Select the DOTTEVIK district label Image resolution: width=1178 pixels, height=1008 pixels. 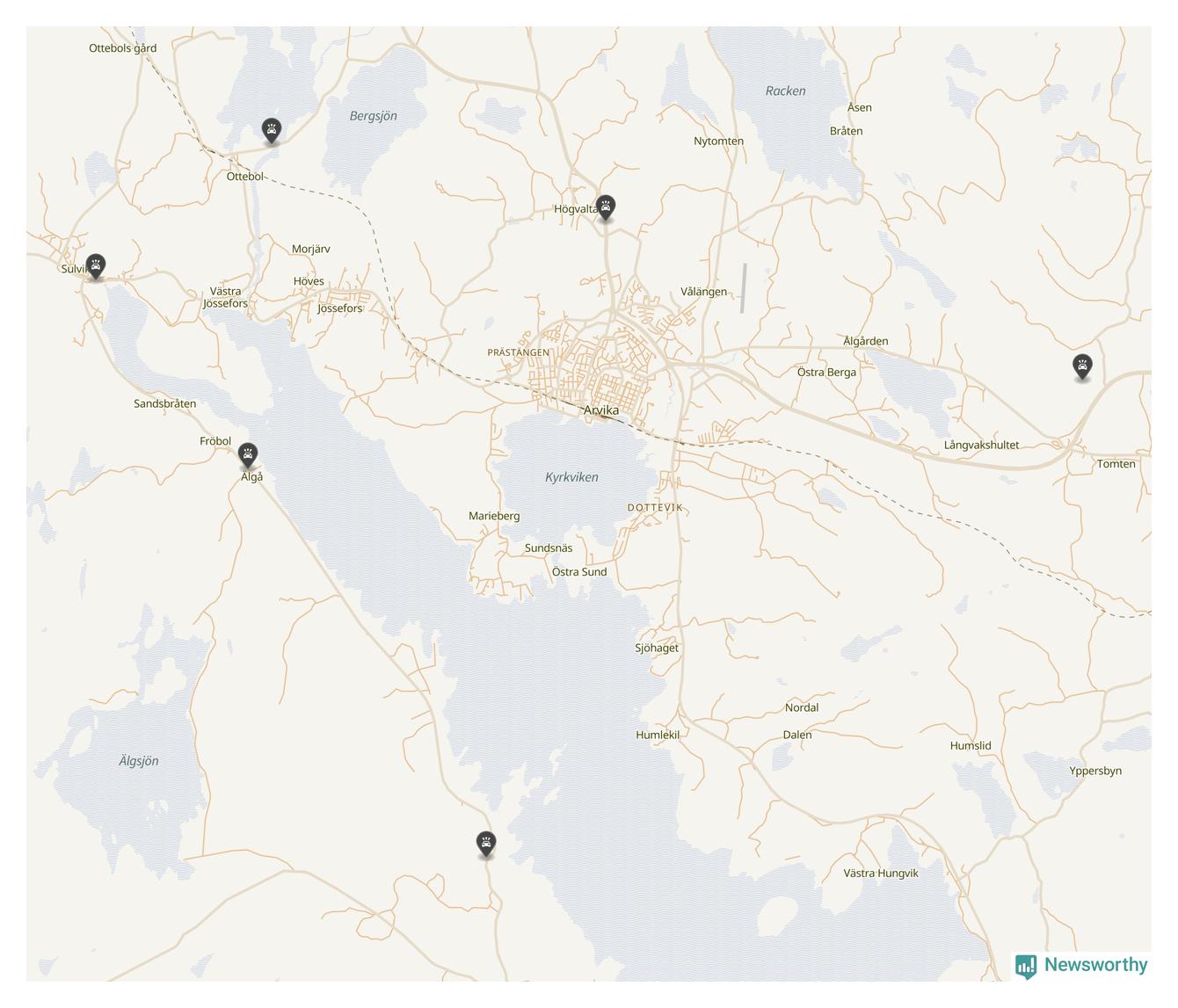tap(655, 508)
